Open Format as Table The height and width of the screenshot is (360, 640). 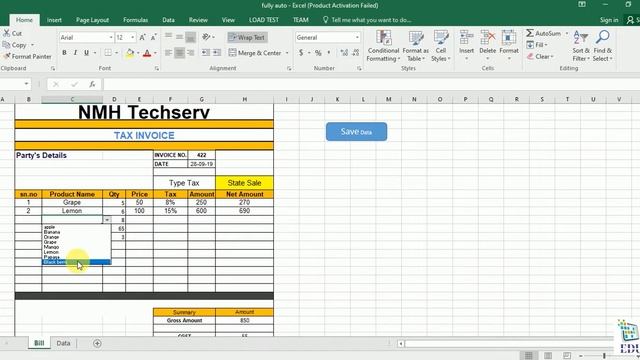pyautogui.click(x=416, y=46)
